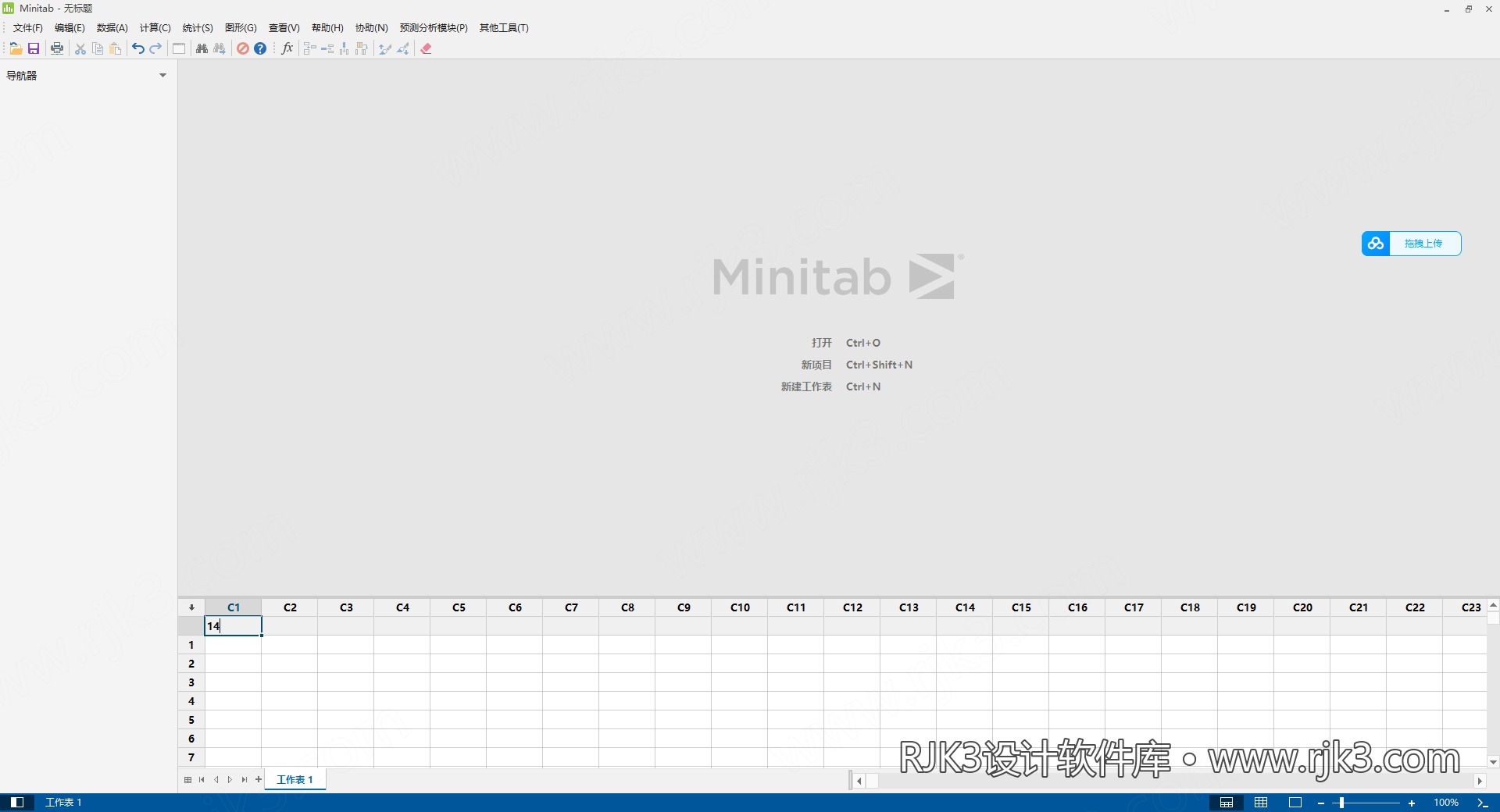Open the 计算(C) menu

(x=155, y=28)
